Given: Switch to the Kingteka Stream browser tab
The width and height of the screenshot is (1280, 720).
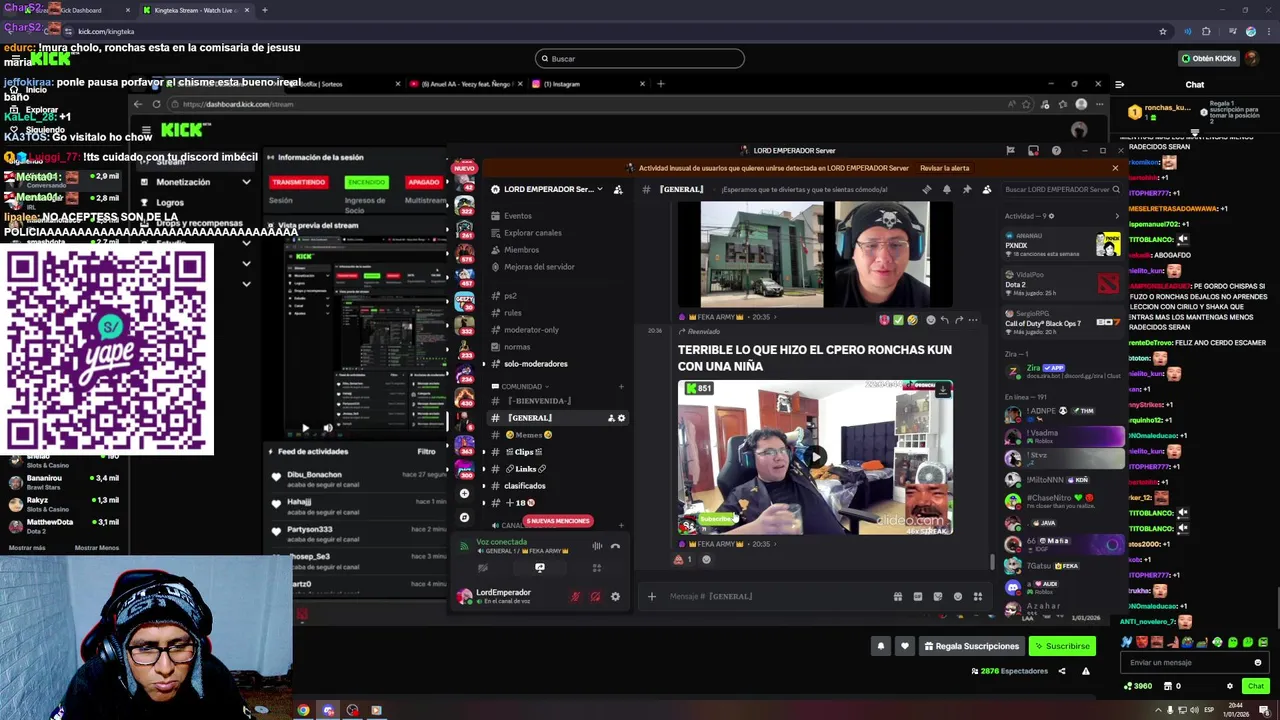Looking at the screenshot, I should pos(193,10).
